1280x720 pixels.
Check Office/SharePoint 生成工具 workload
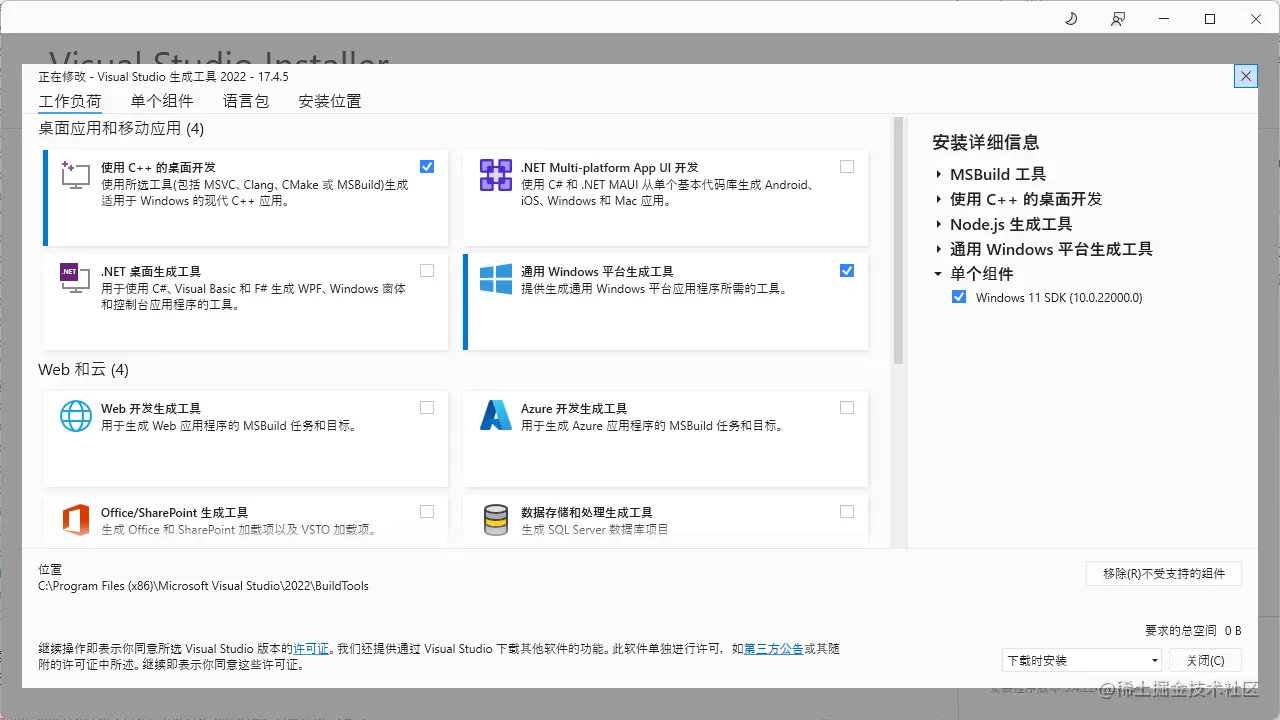tap(427, 511)
